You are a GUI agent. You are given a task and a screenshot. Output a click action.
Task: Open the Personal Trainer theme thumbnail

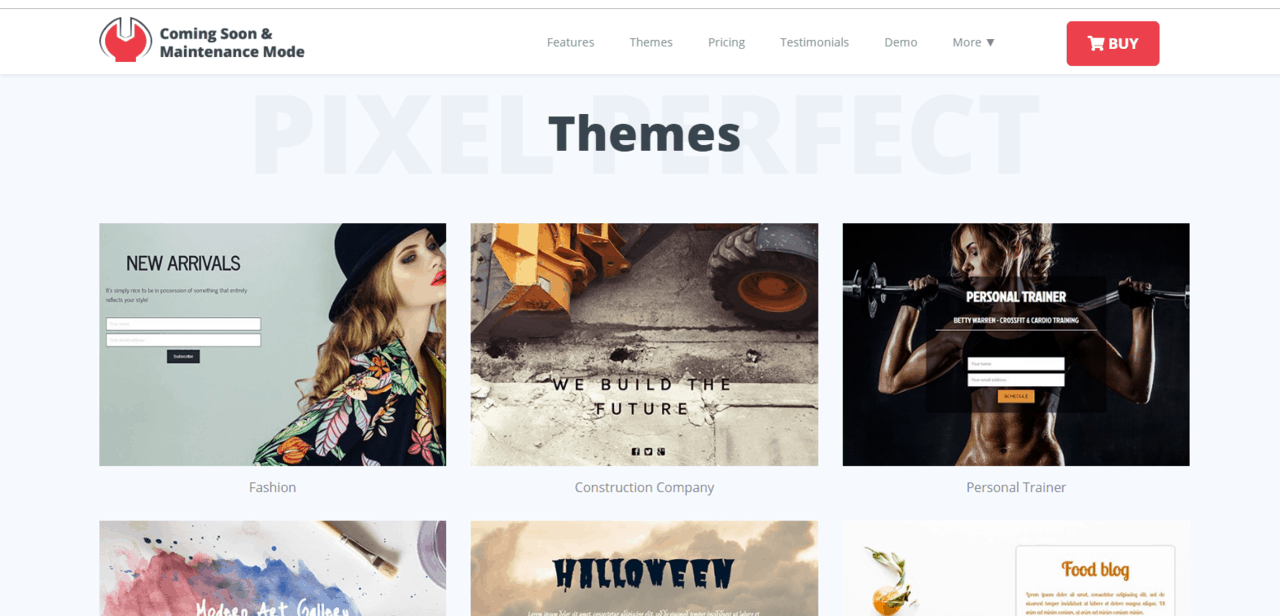click(x=1016, y=344)
